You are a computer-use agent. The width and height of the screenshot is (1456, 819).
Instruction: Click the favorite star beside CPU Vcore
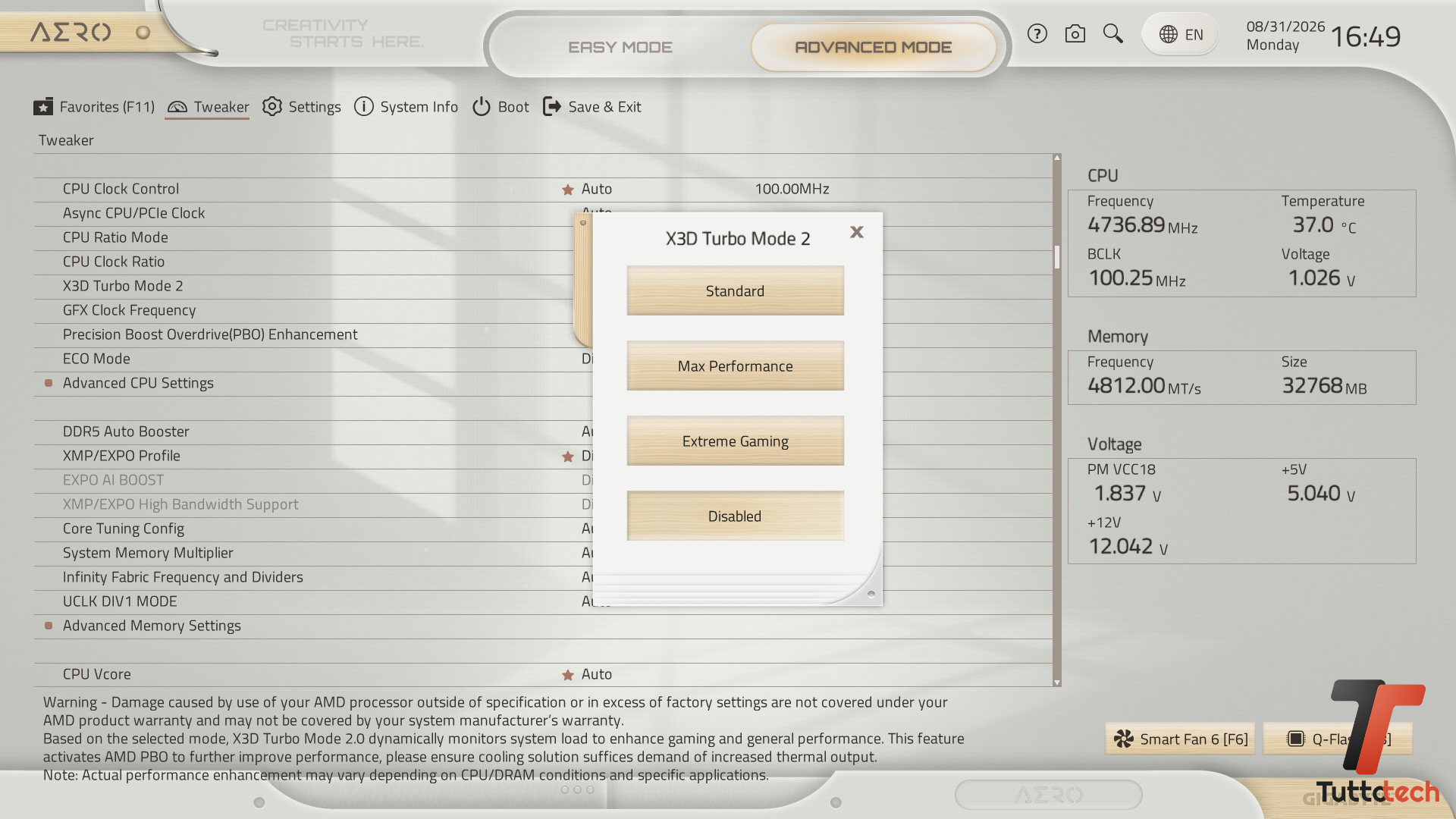567,675
